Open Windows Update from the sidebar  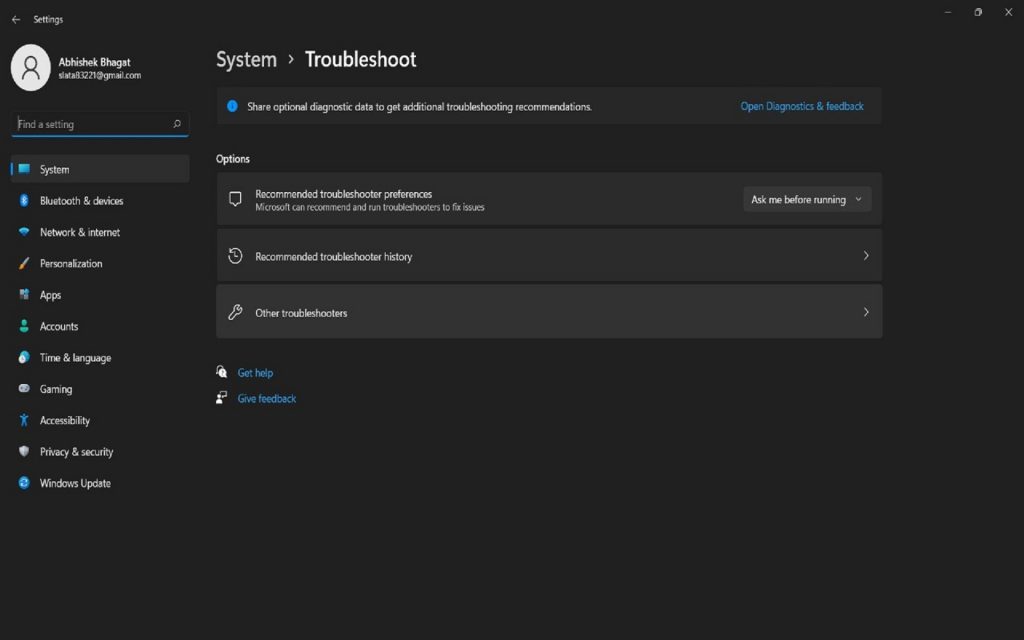(x=23, y=483)
